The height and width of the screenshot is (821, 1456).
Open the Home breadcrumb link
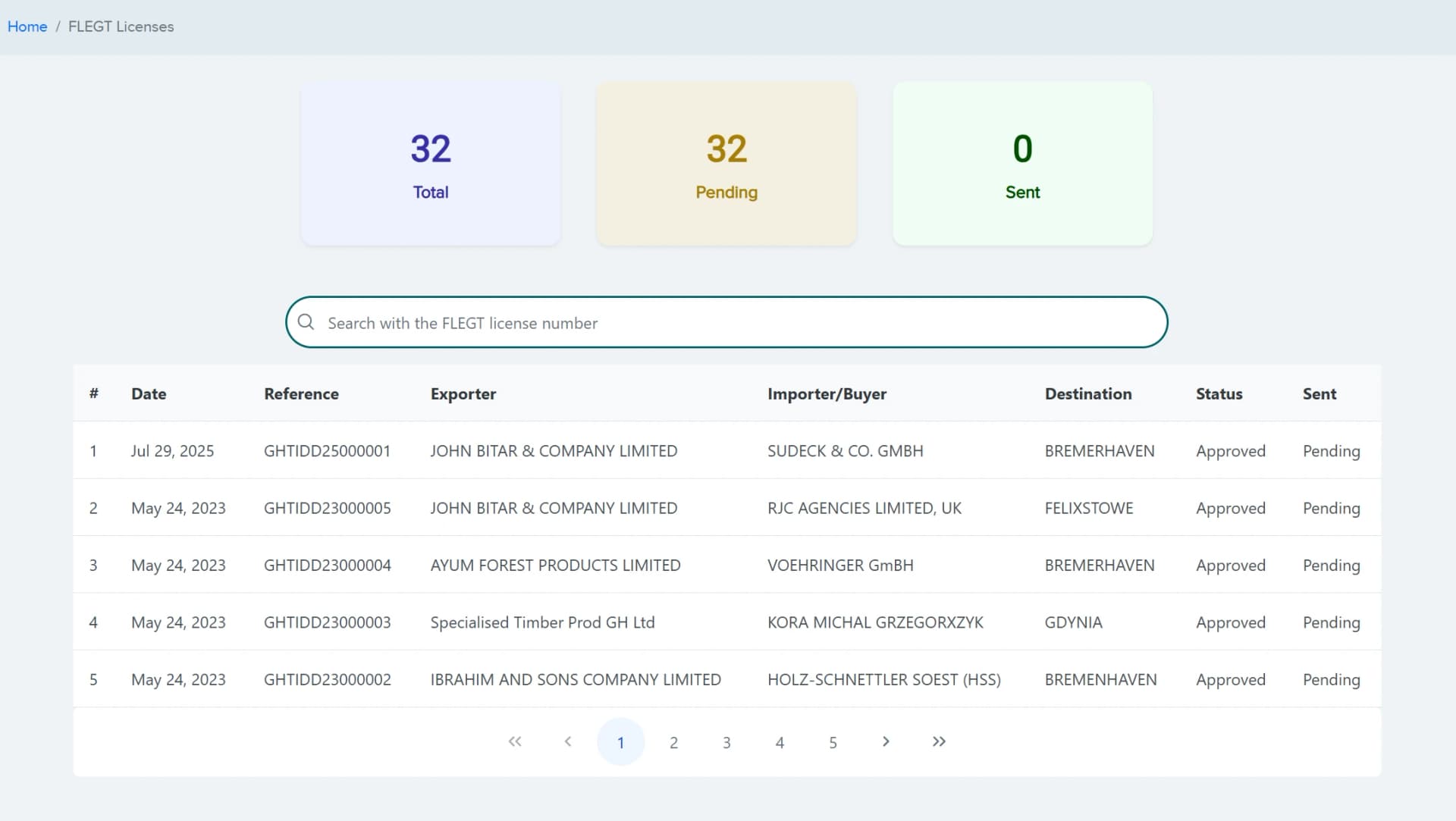tap(27, 27)
